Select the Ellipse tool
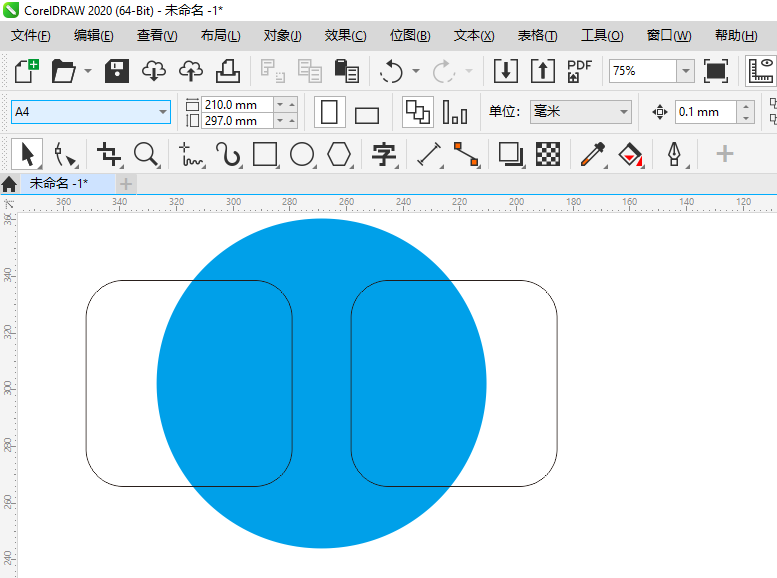This screenshot has width=777, height=578. click(x=302, y=154)
